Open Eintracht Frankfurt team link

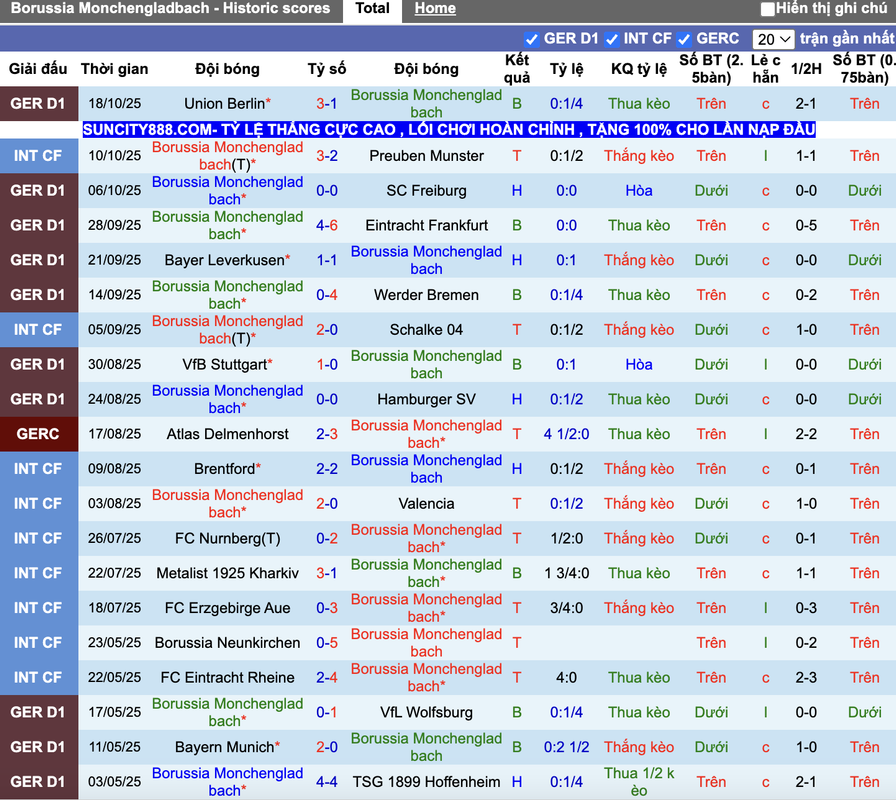[426, 226]
